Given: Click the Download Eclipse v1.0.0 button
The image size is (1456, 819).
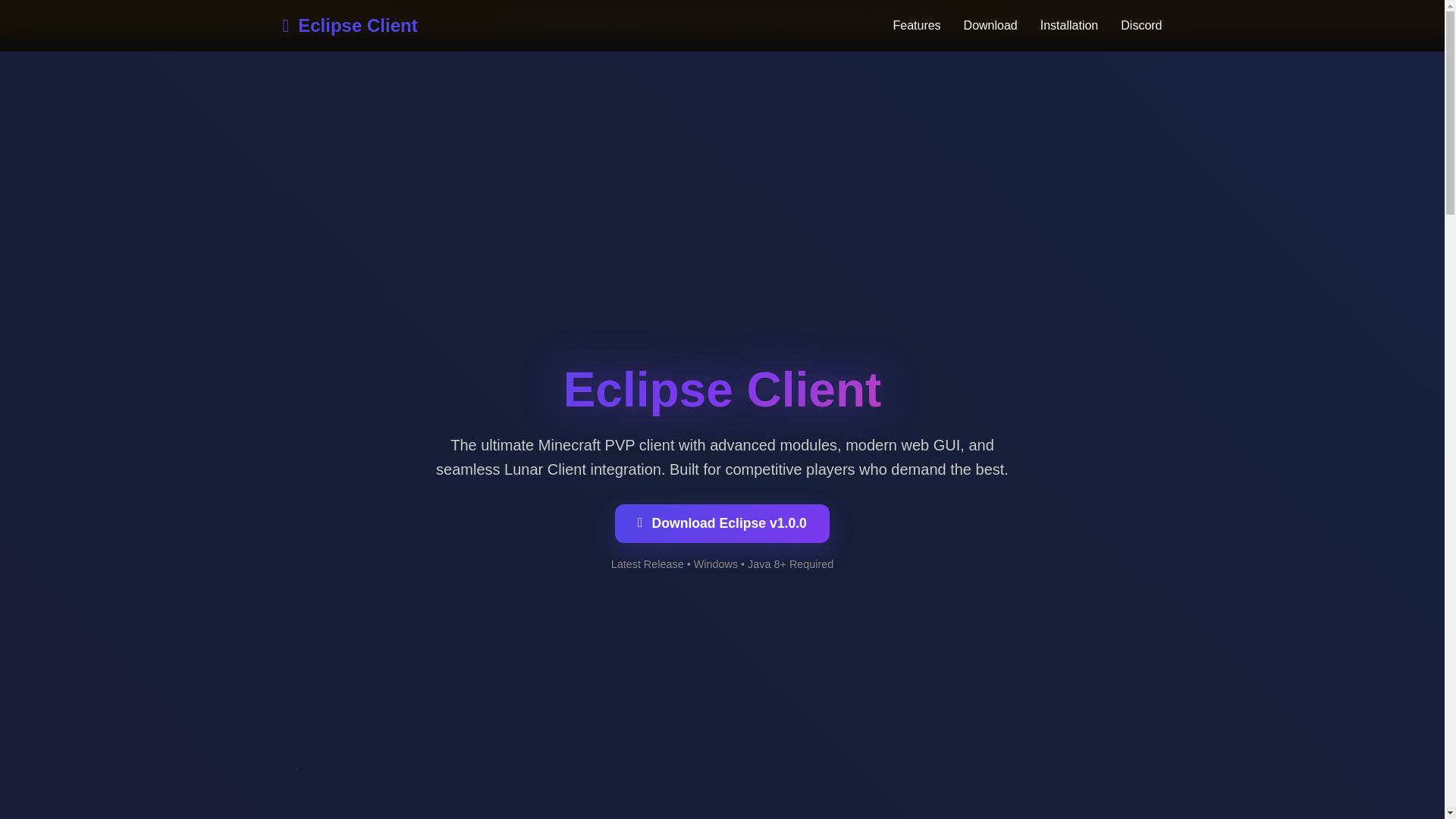Looking at the screenshot, I should point(722,523).
